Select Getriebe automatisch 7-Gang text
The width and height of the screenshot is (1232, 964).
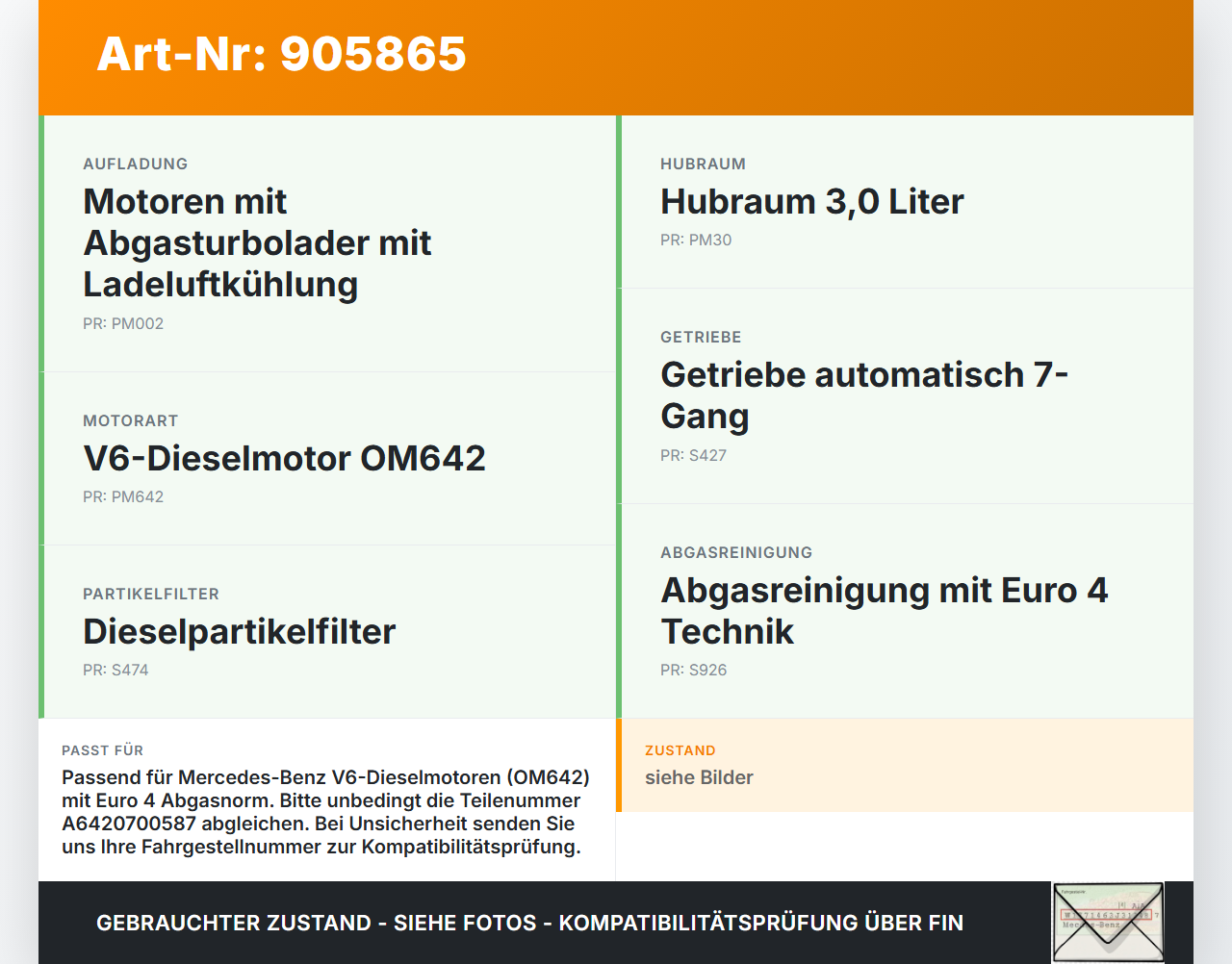pos(864,395)
